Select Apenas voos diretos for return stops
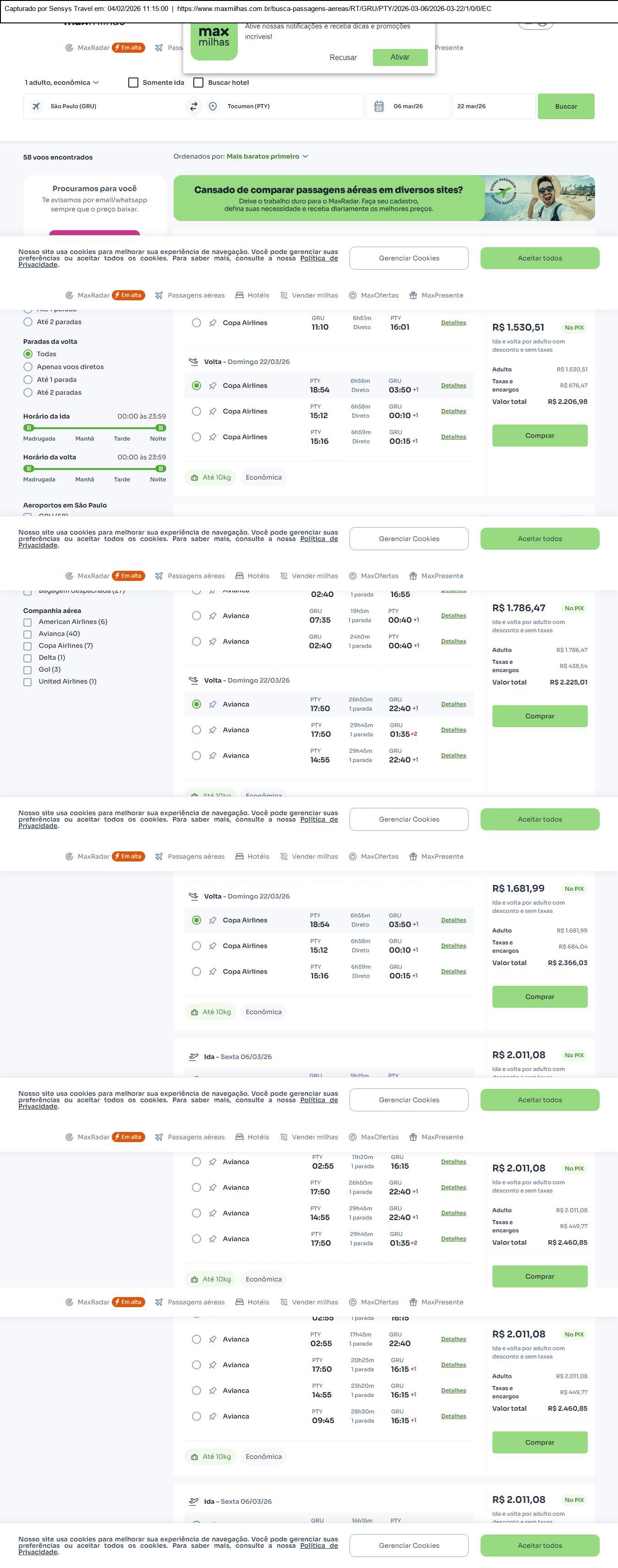The width and height of the screenshot is (618, 1568). 28,367
